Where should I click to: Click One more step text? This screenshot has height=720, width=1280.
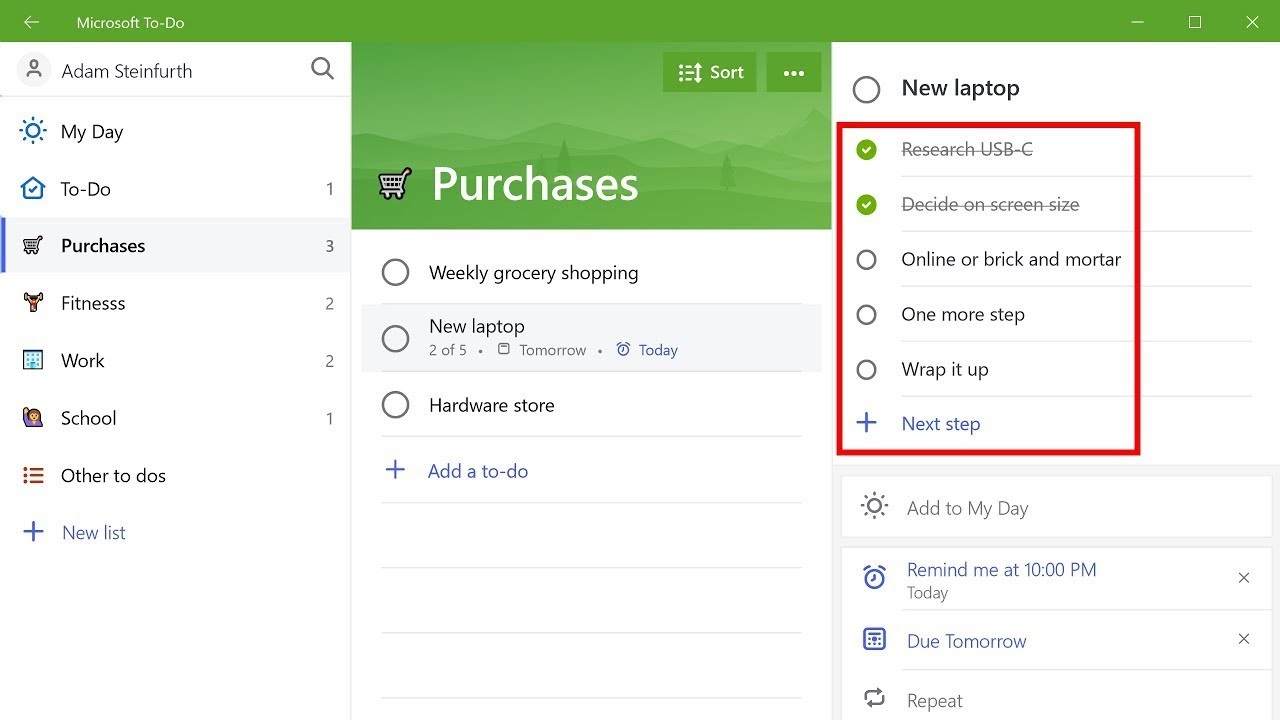coord(963,314)
